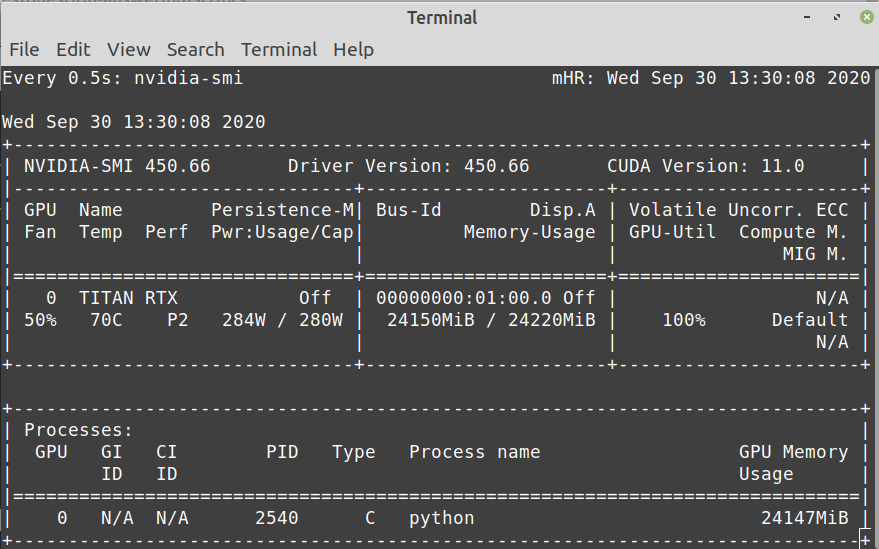Click the 'Terminal' window title
Screen dimensions: 879x549
click(x=442, y=18)
